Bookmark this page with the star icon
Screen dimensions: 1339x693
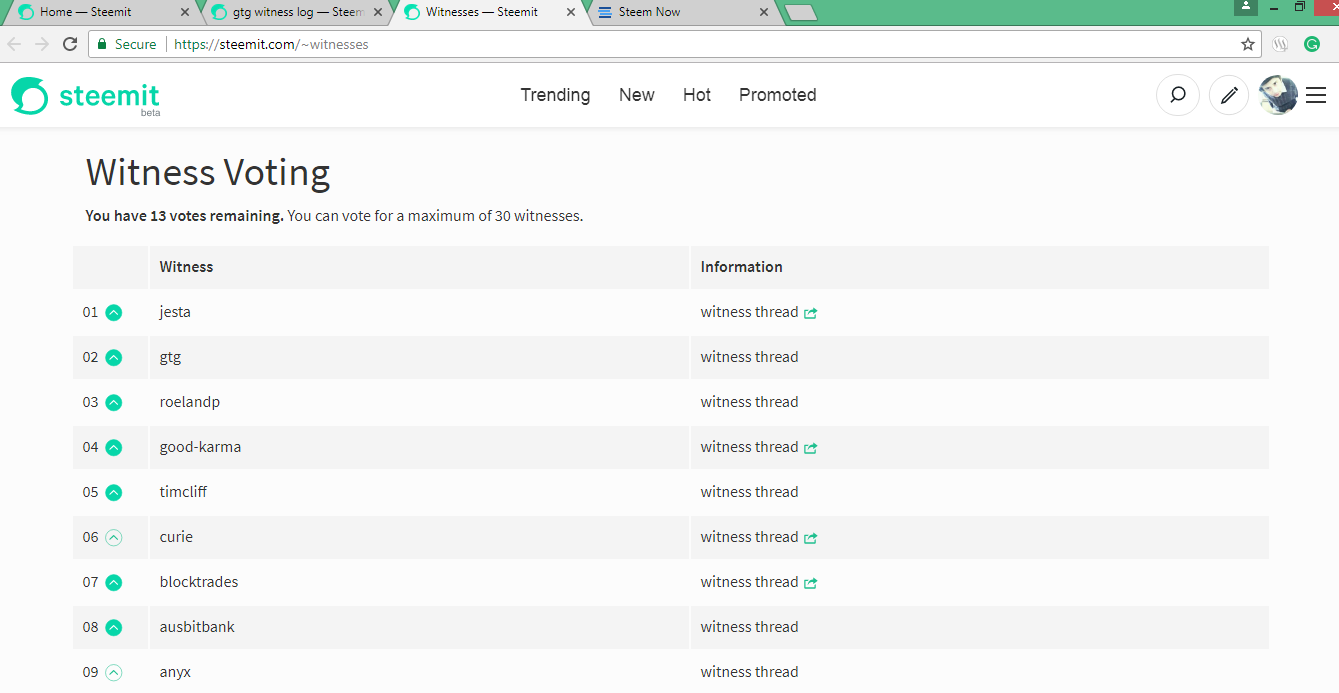click(x=1248, y=44)
